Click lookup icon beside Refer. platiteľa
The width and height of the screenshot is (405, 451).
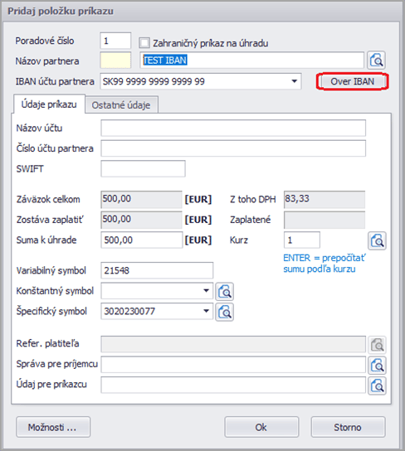pyautogui.click(x=377, y=345)
